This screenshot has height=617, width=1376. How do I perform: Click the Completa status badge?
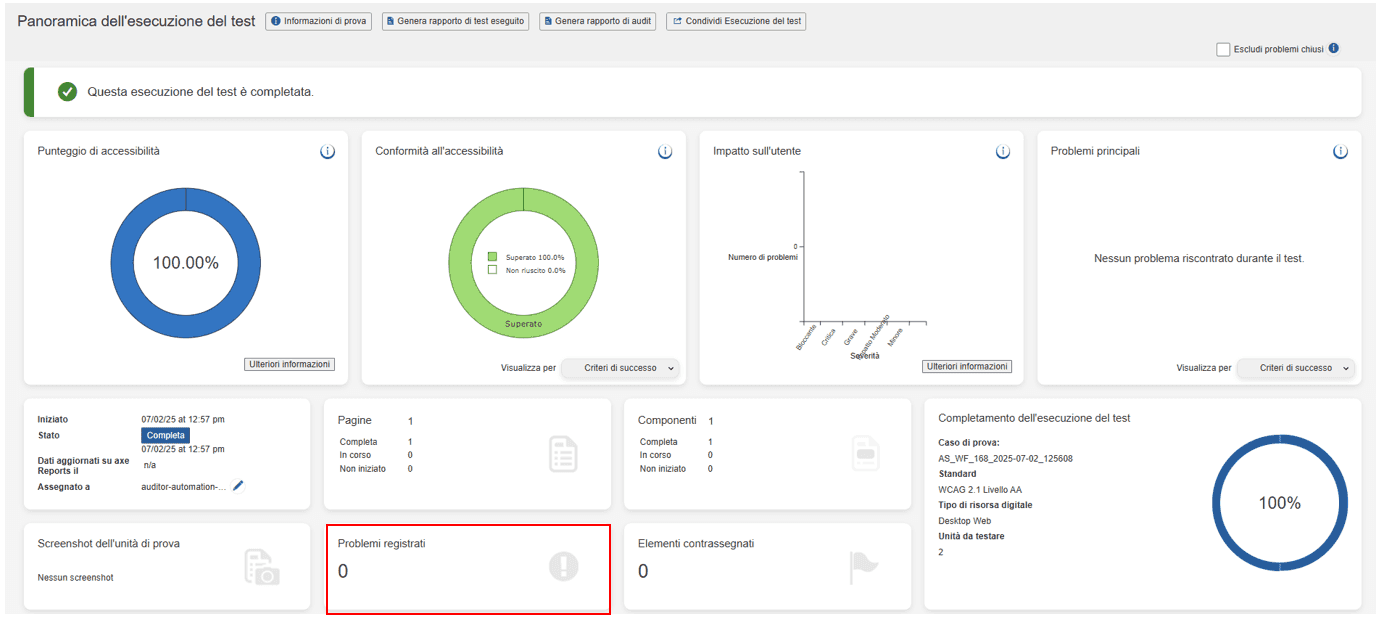[x=165, y=436]
